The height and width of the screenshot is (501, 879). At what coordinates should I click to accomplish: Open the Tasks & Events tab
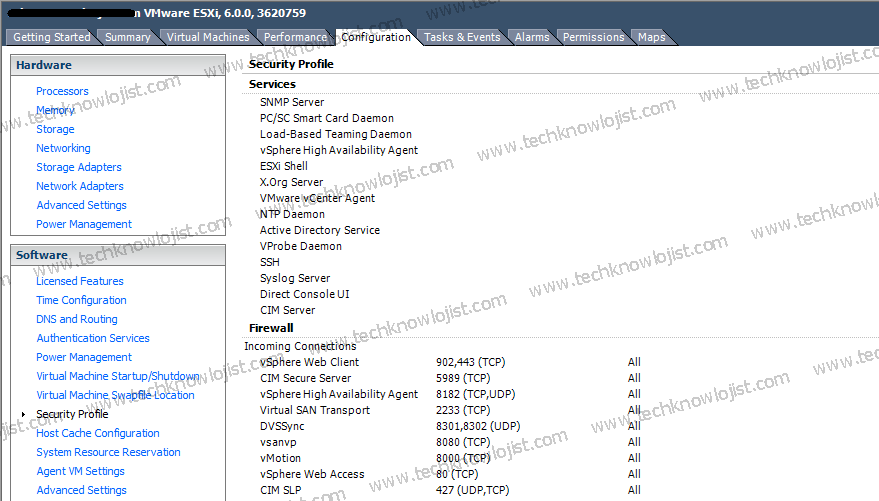coord(462,37)
